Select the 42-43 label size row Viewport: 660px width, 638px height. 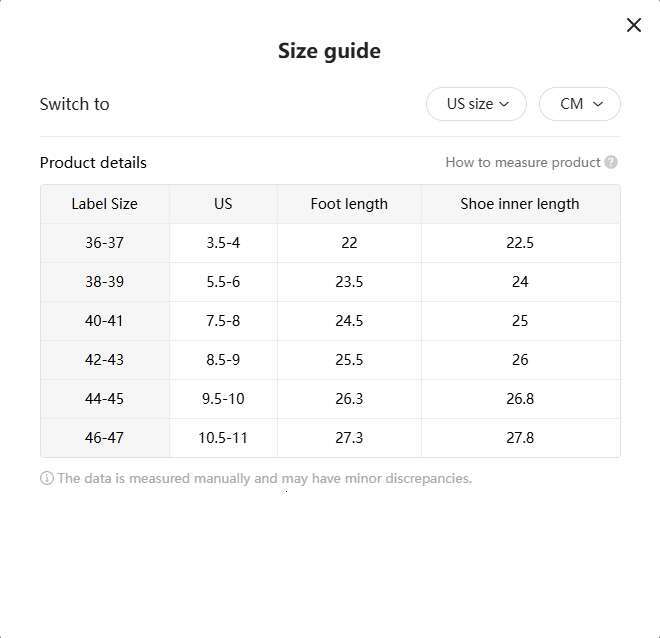pos(104,360)
